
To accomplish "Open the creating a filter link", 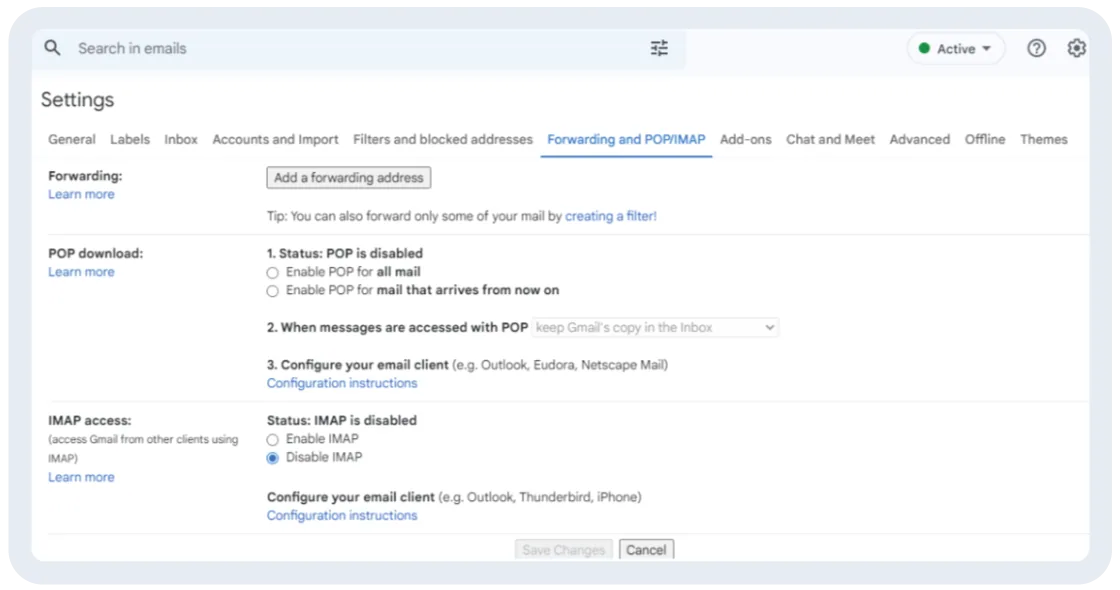I will pyautogui.click(x=611, y=216).
